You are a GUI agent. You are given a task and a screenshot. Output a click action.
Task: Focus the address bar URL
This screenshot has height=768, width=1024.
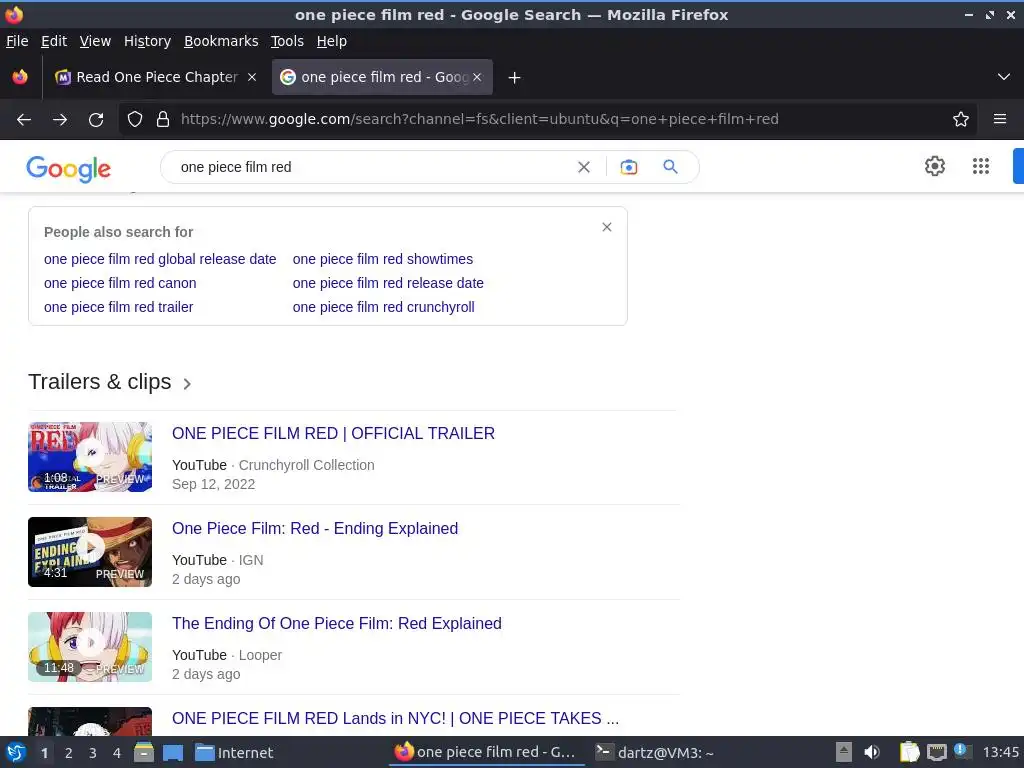479,119
